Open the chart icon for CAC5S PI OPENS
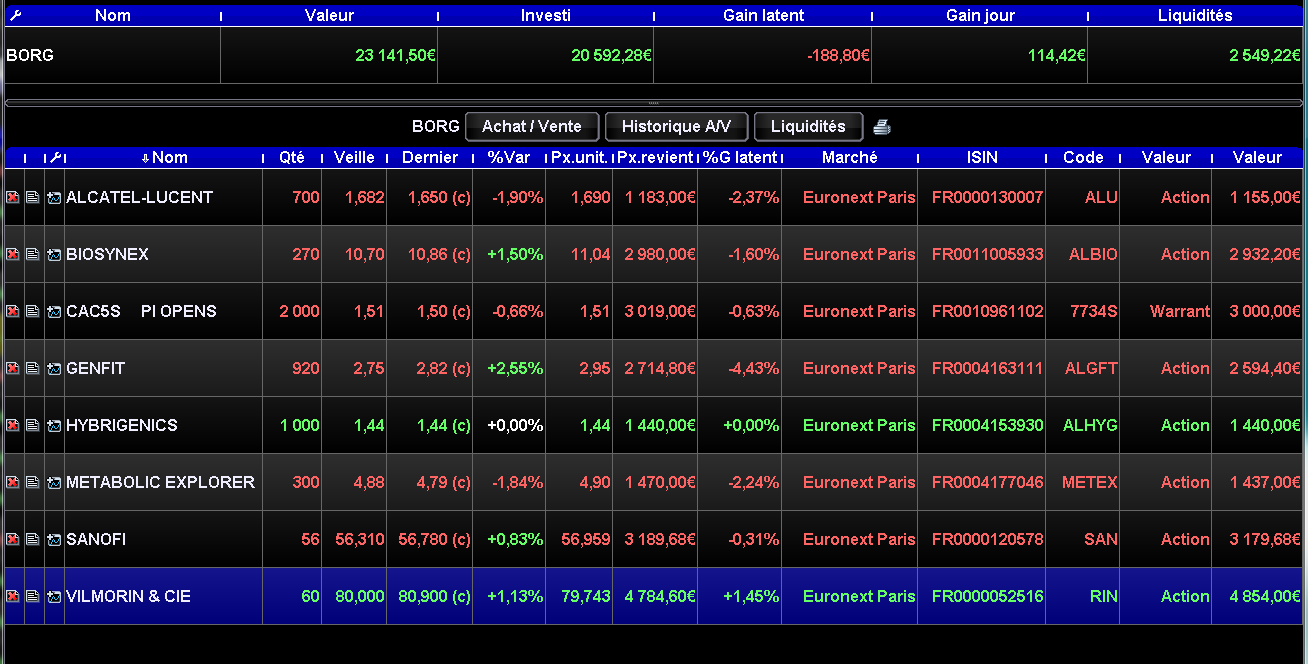This screenshot has height=664, width=1308. point(54,312)
